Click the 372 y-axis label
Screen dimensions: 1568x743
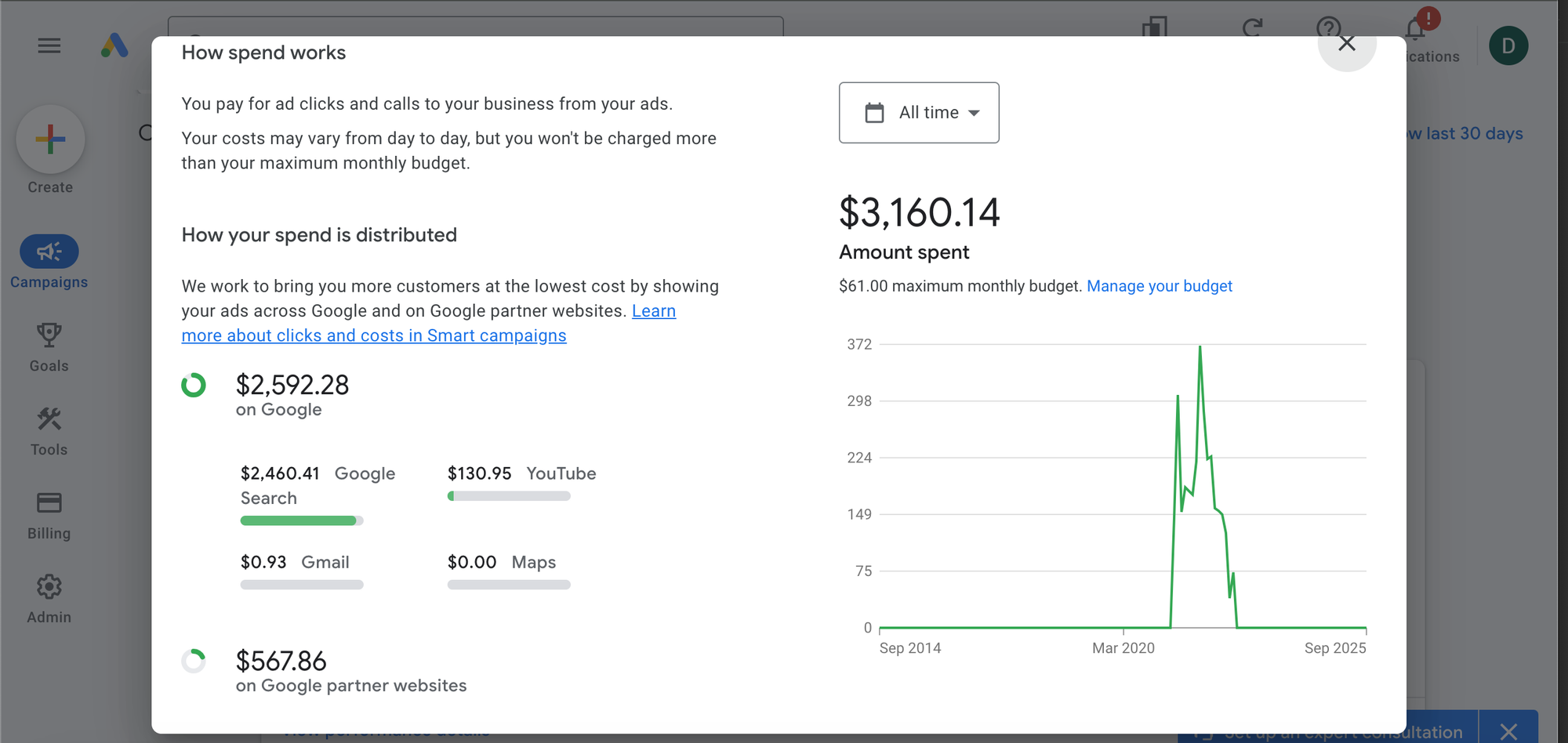[859, 344]
